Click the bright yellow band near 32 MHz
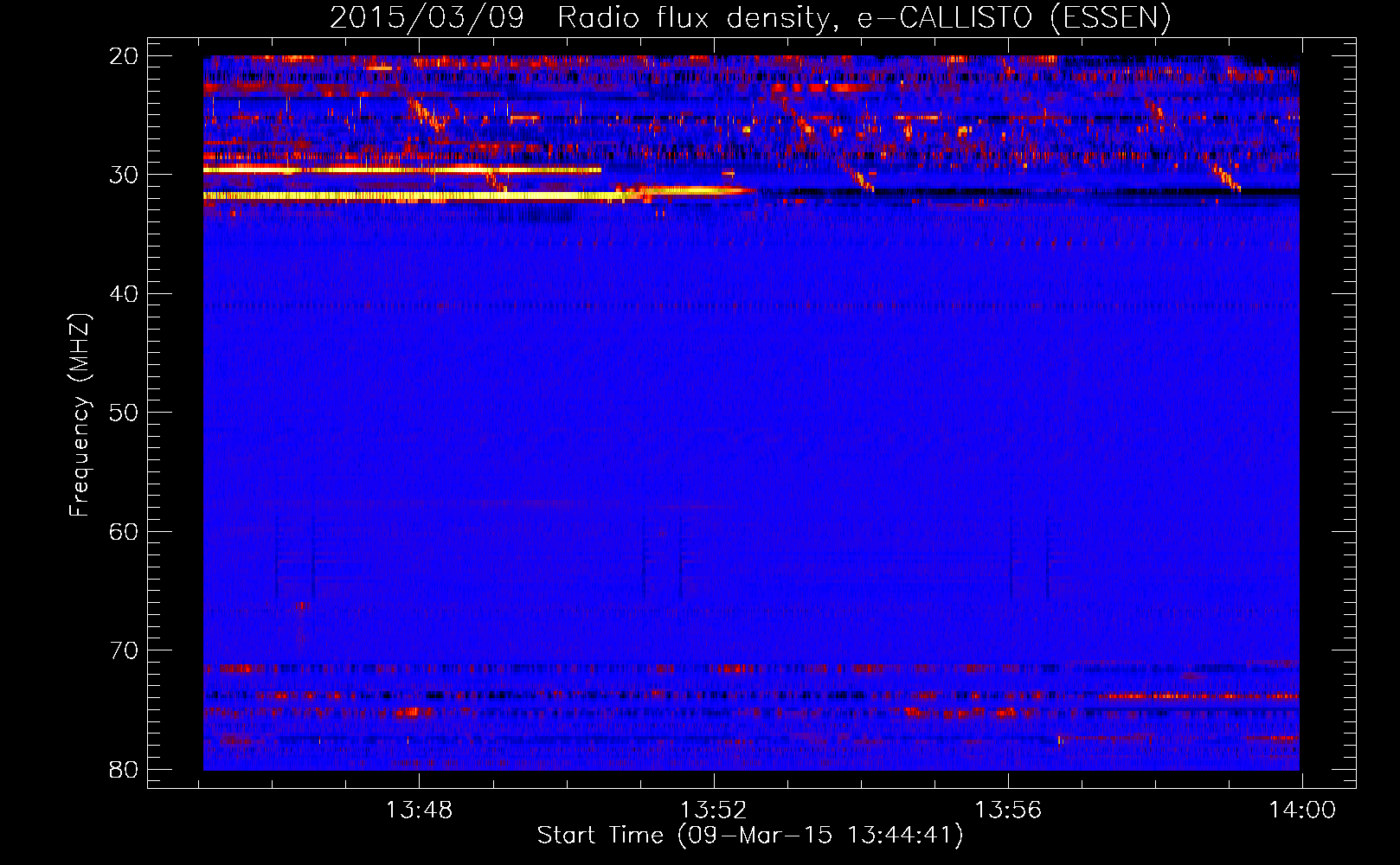Screen dimensions: 1400x865 point(424,196)
